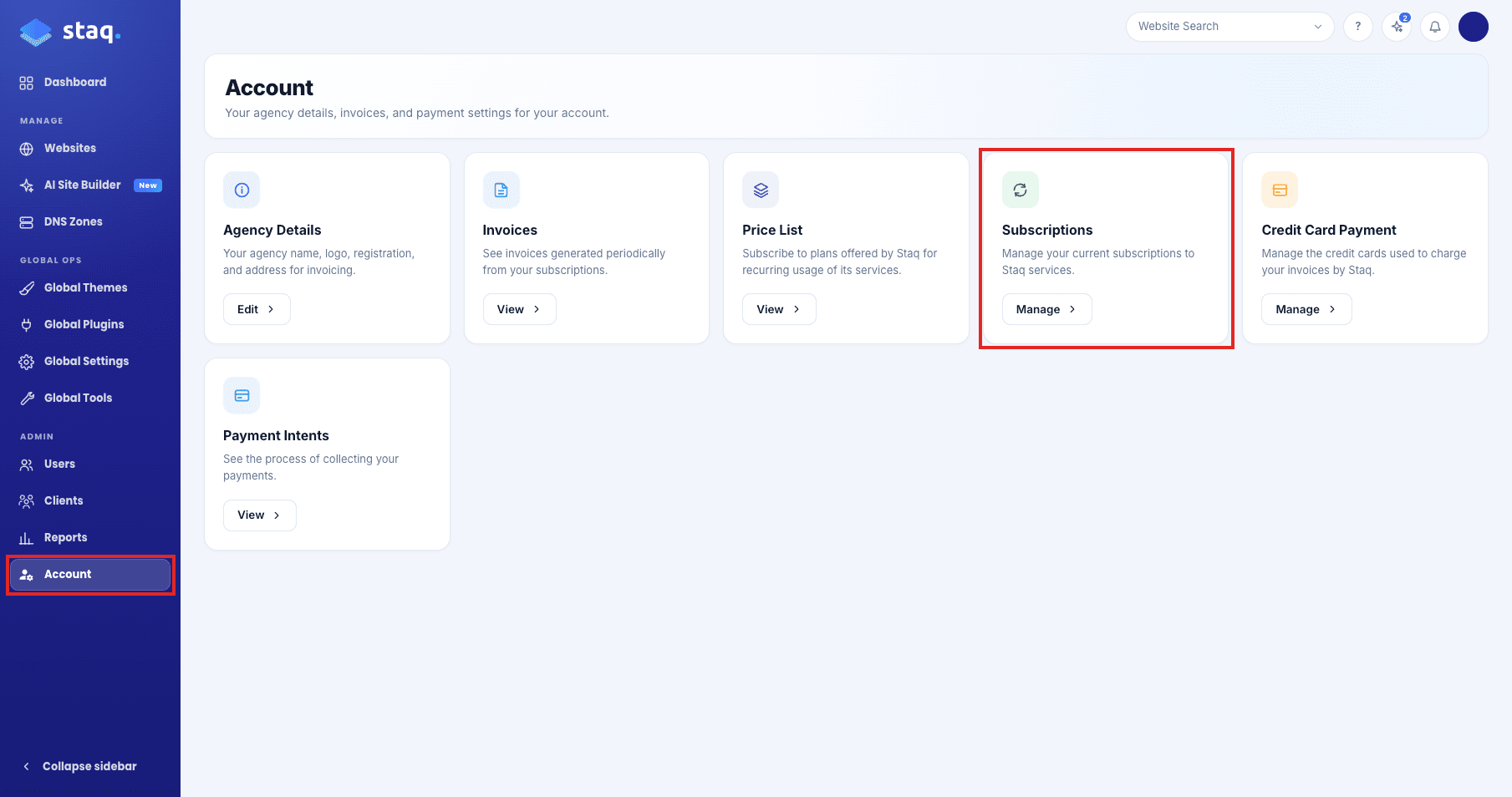Click the Agency Details info icon
Image resolution: width=1512 pixels, height=797 pixels.
242,190
